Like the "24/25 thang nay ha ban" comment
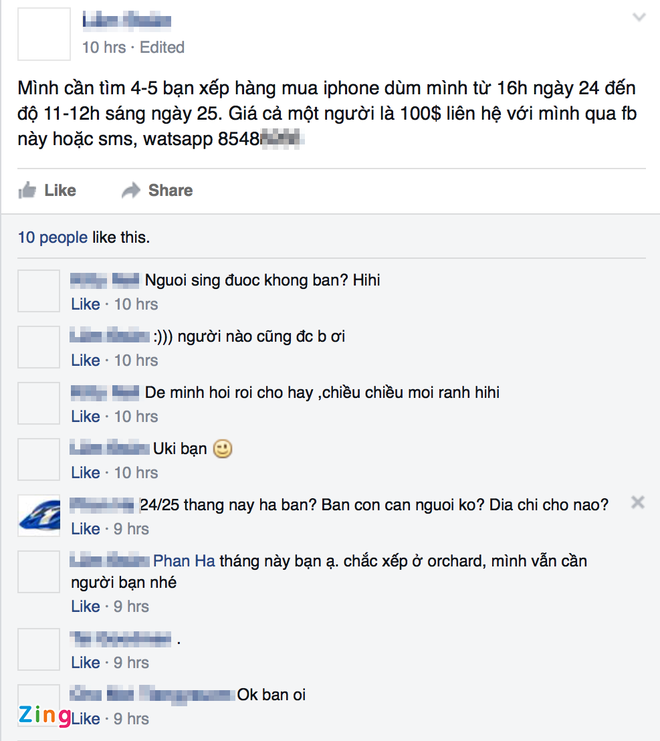This screenshot has height=741, width=660. coord(85,528)
